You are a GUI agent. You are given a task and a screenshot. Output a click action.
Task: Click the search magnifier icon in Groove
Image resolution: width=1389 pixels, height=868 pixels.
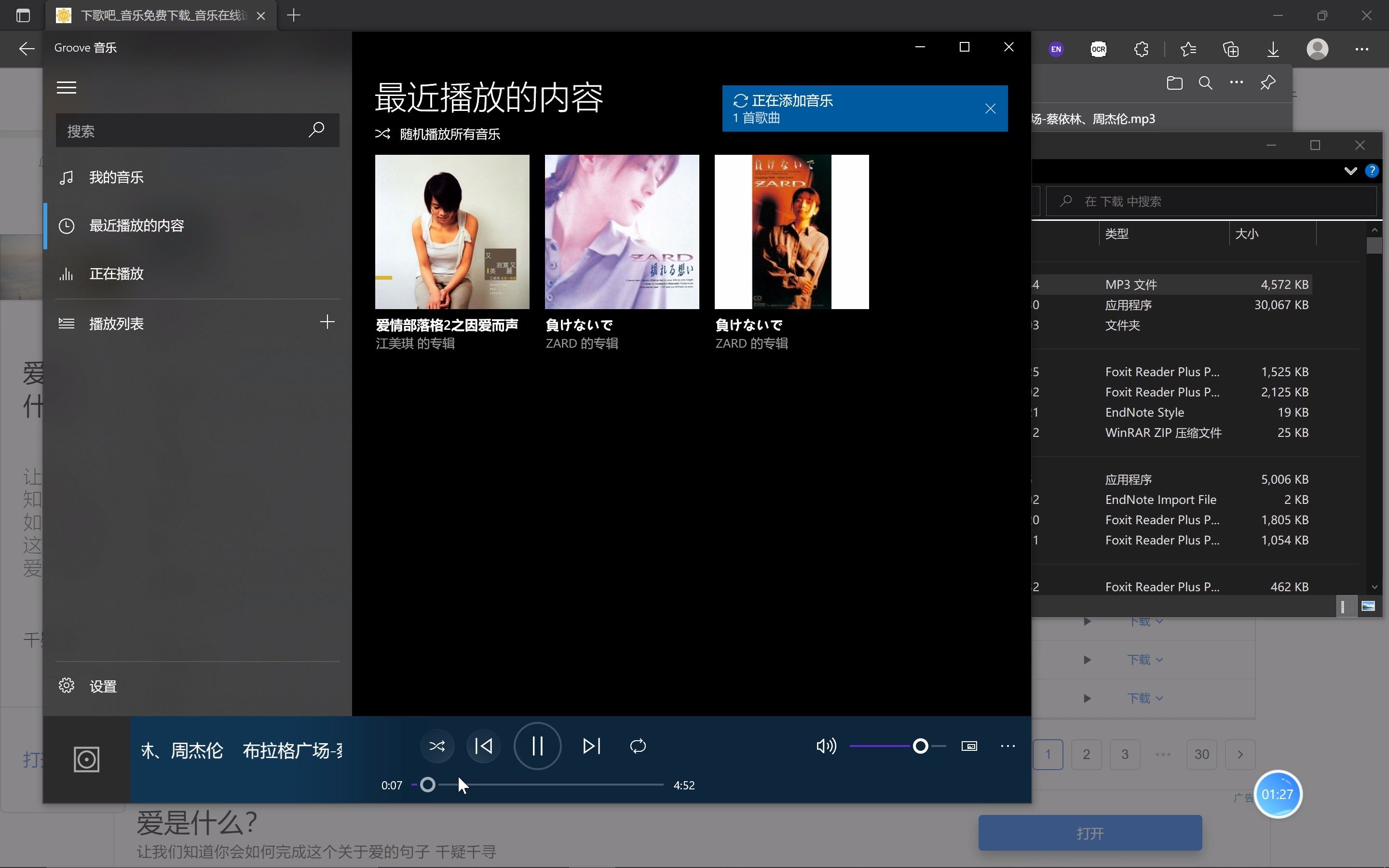(316, 130)
